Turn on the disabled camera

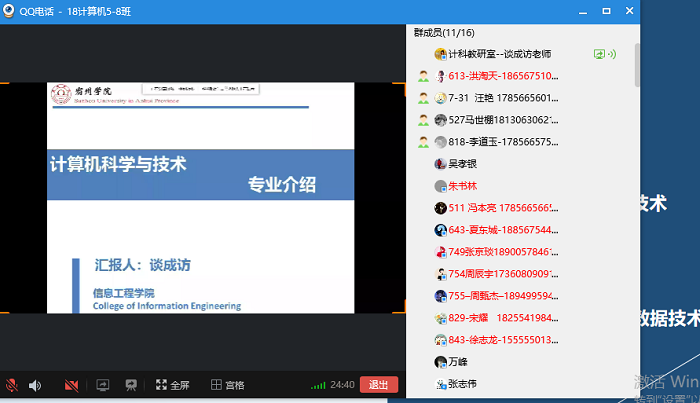71,385
